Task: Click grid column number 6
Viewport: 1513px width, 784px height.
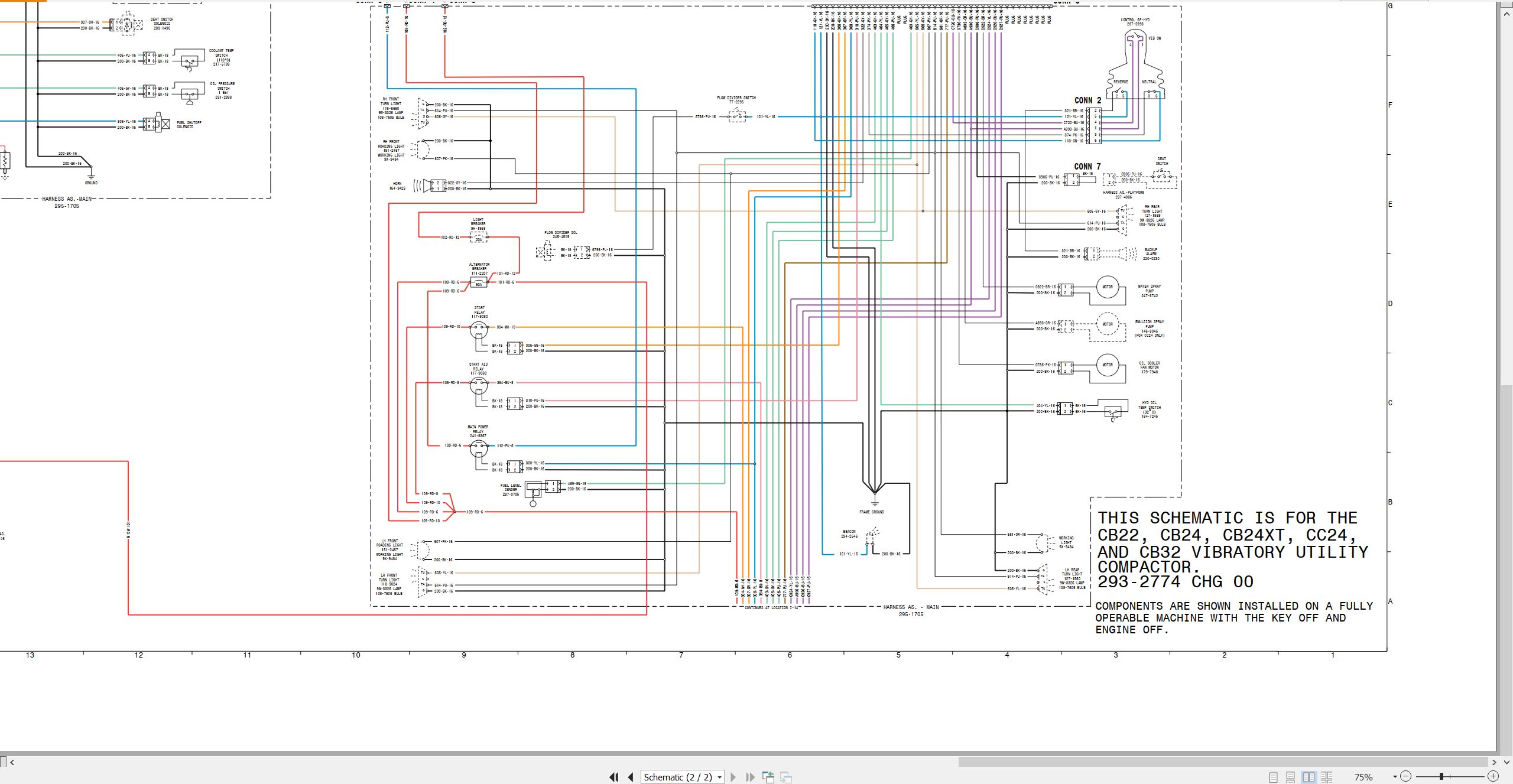Action: tap(790, 655)
